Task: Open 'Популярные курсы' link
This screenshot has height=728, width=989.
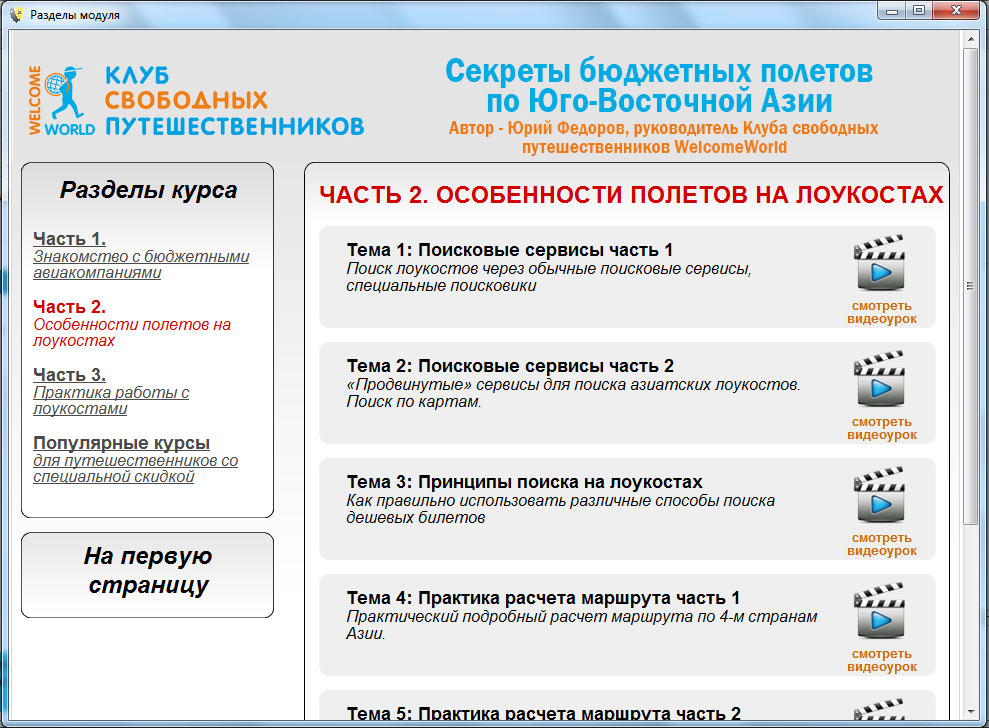Action: [121, 443]
